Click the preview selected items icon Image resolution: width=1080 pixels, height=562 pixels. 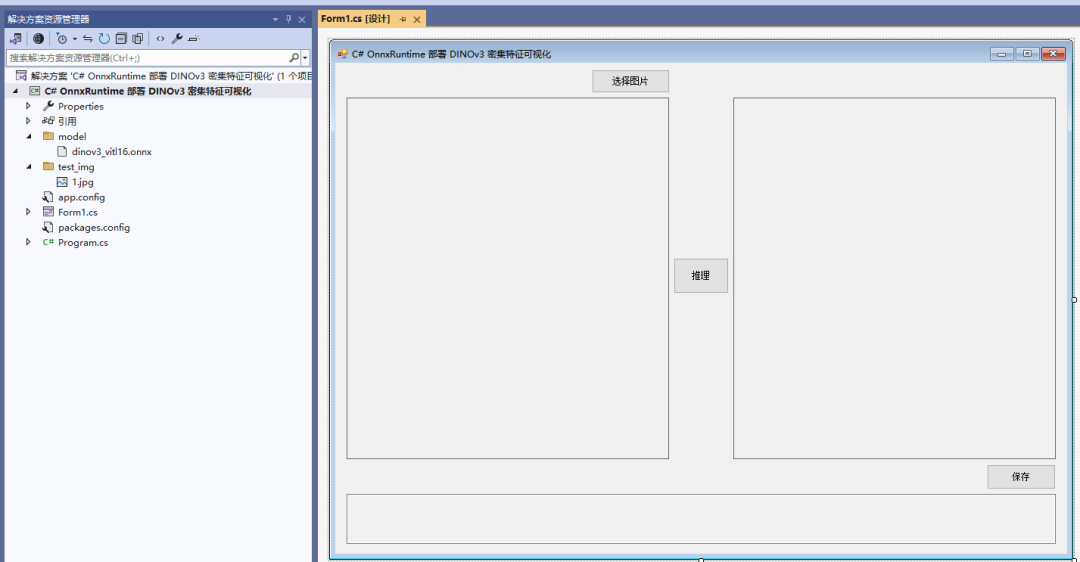coord(194,39)
